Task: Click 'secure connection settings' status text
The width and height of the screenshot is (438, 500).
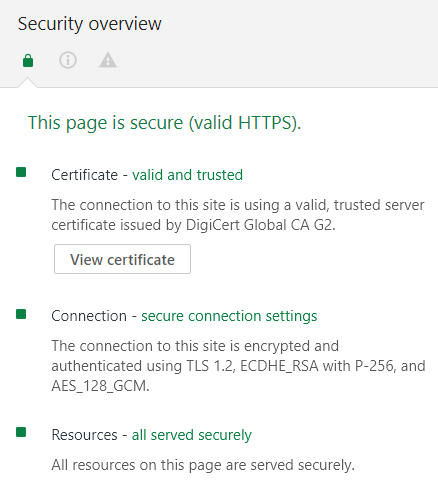Action: tap(229, 316)
